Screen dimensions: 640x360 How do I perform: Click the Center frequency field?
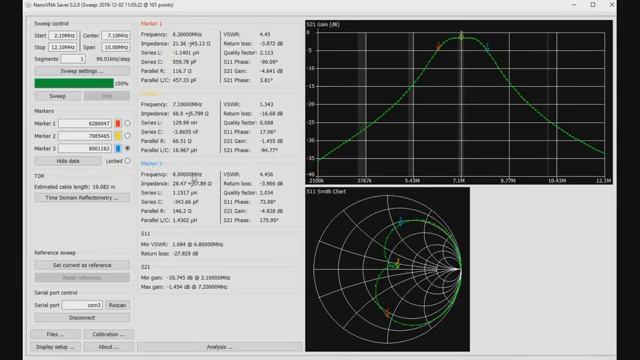coord(116,36)
